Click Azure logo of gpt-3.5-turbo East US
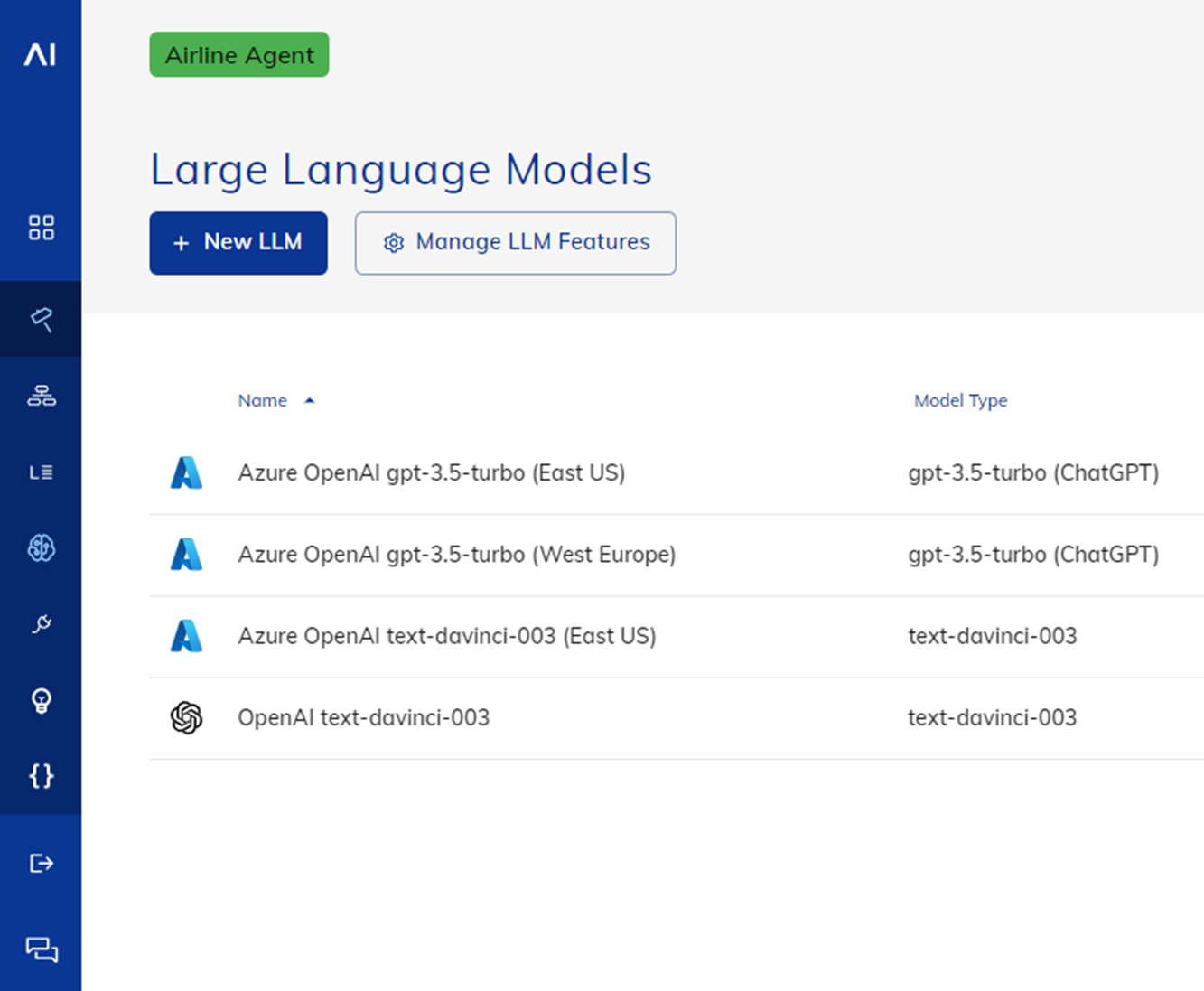This screenshot has height=991, width=1204. [x=186, y=472]
